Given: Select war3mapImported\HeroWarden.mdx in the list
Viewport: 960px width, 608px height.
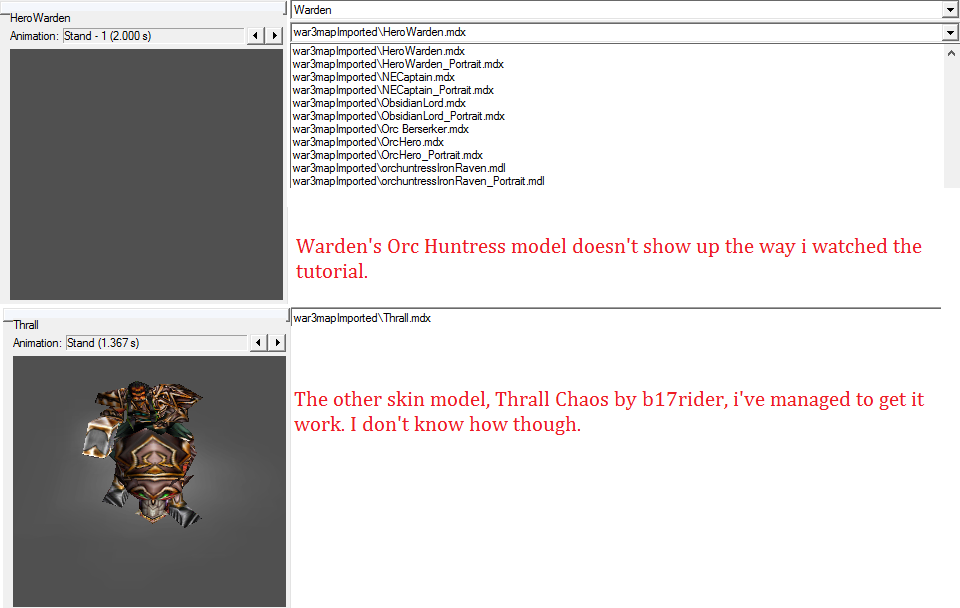Looking at the screenshot, I should [378, 51].
